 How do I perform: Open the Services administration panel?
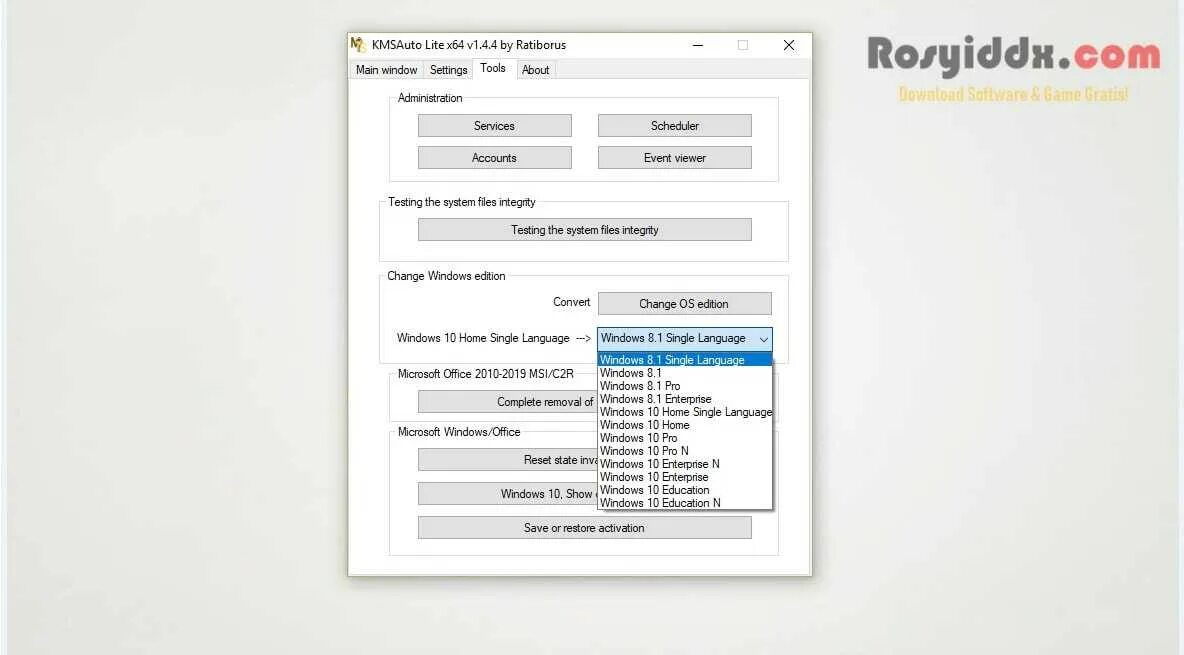click(494, 125)
